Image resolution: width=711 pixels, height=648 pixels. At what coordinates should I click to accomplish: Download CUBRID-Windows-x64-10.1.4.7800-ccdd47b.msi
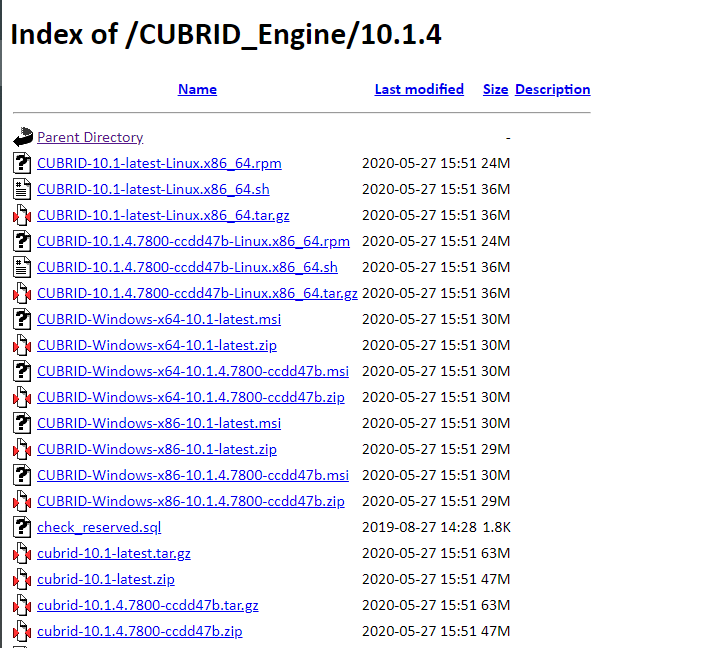(x=193, y=371)
